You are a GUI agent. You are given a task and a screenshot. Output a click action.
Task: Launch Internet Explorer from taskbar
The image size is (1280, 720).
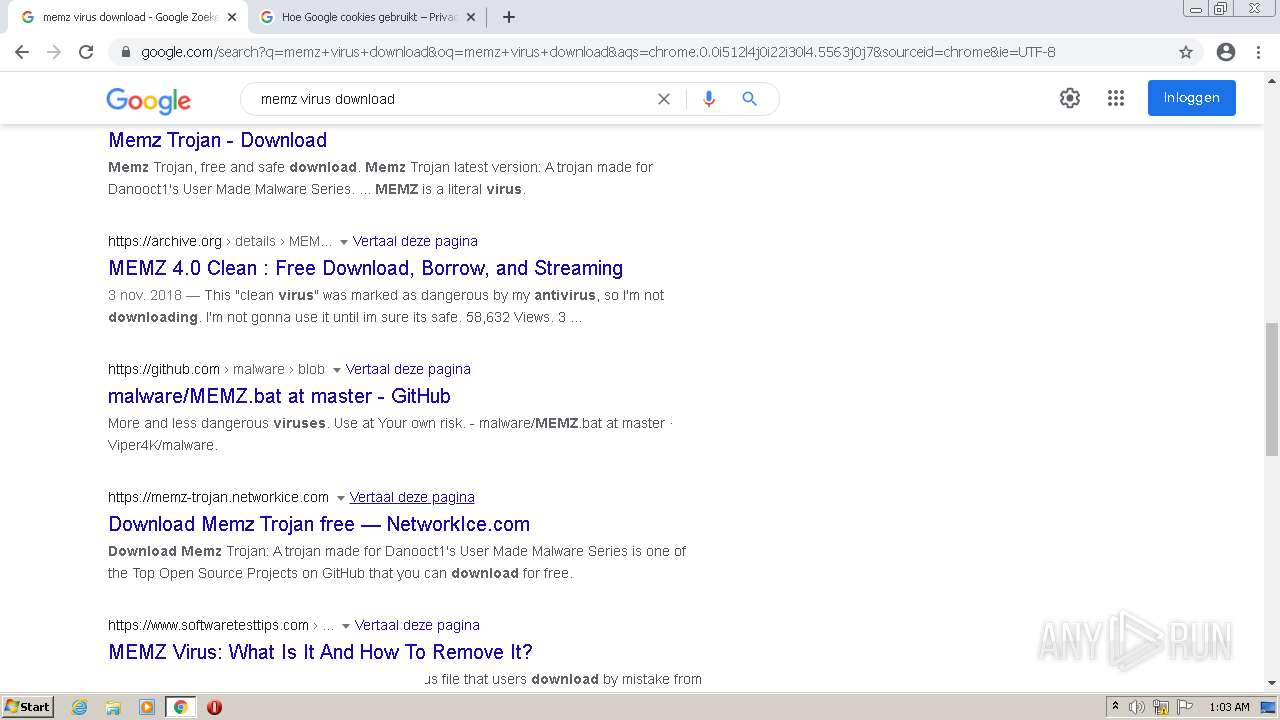(x=80, y=707)
